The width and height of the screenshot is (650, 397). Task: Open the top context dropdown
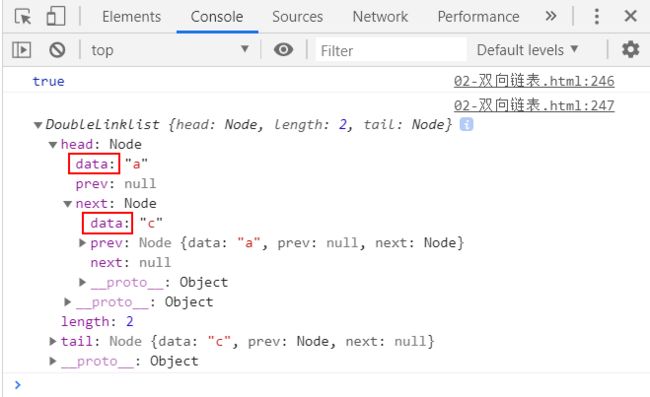point(170,50)
